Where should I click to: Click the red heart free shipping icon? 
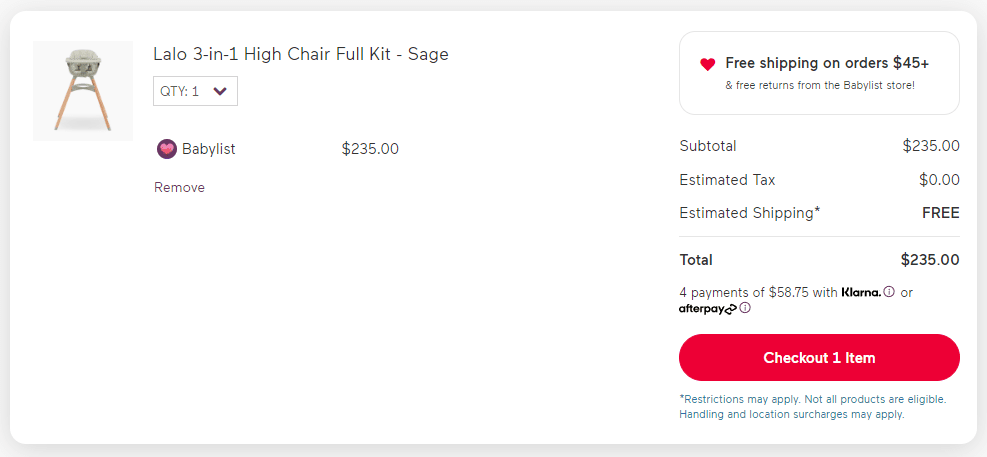[708, 64]
